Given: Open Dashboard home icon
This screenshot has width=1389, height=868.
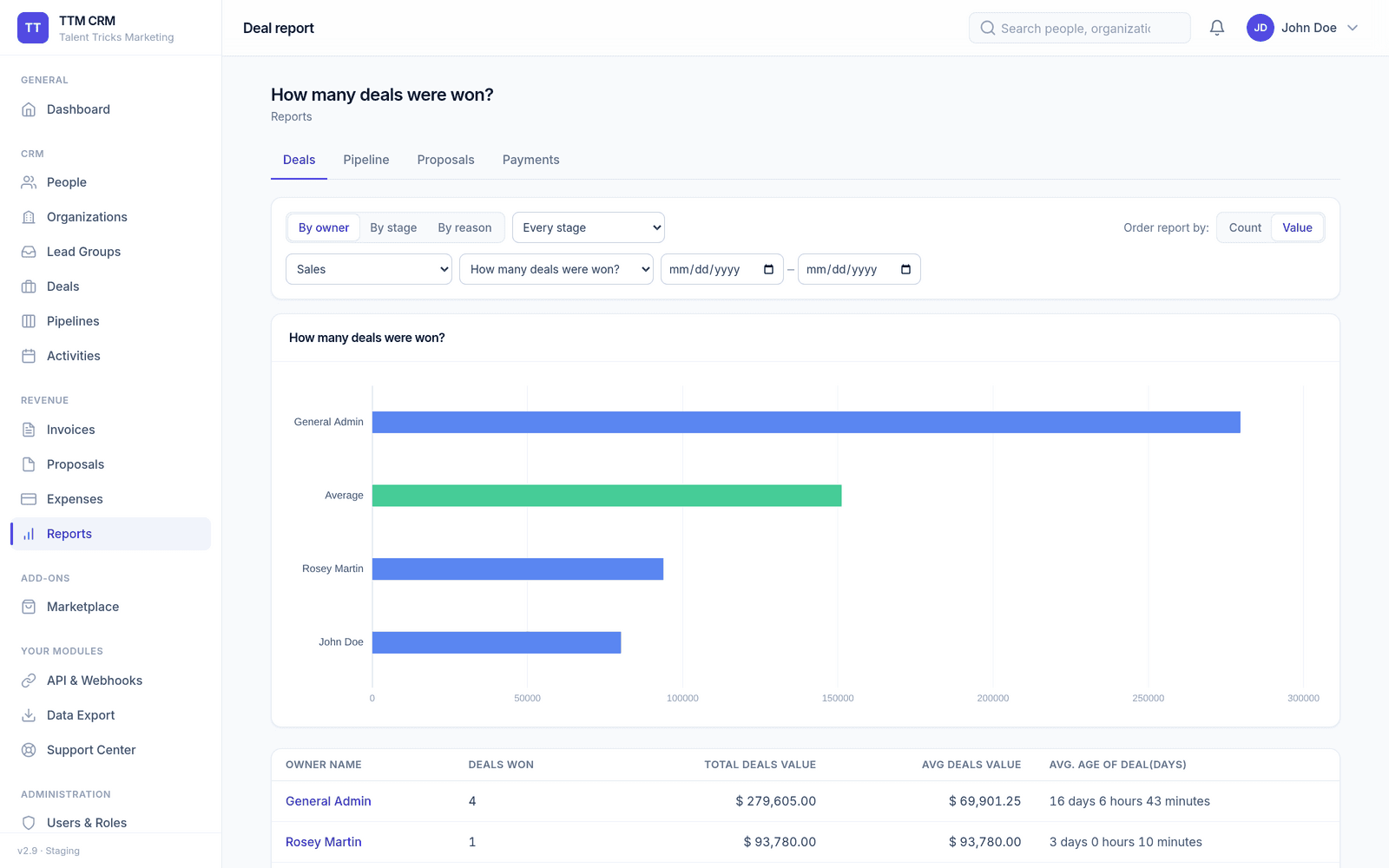Looking at the screenshot, I should (x=29, y=109).
